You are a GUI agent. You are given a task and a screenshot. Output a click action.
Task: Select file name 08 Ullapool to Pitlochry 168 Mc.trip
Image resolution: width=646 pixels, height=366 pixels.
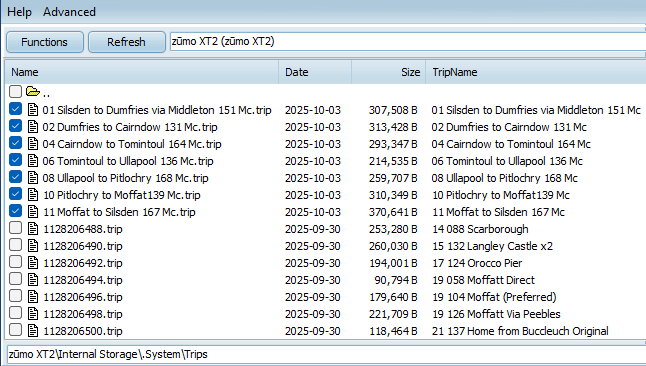(x=125, y=178)
